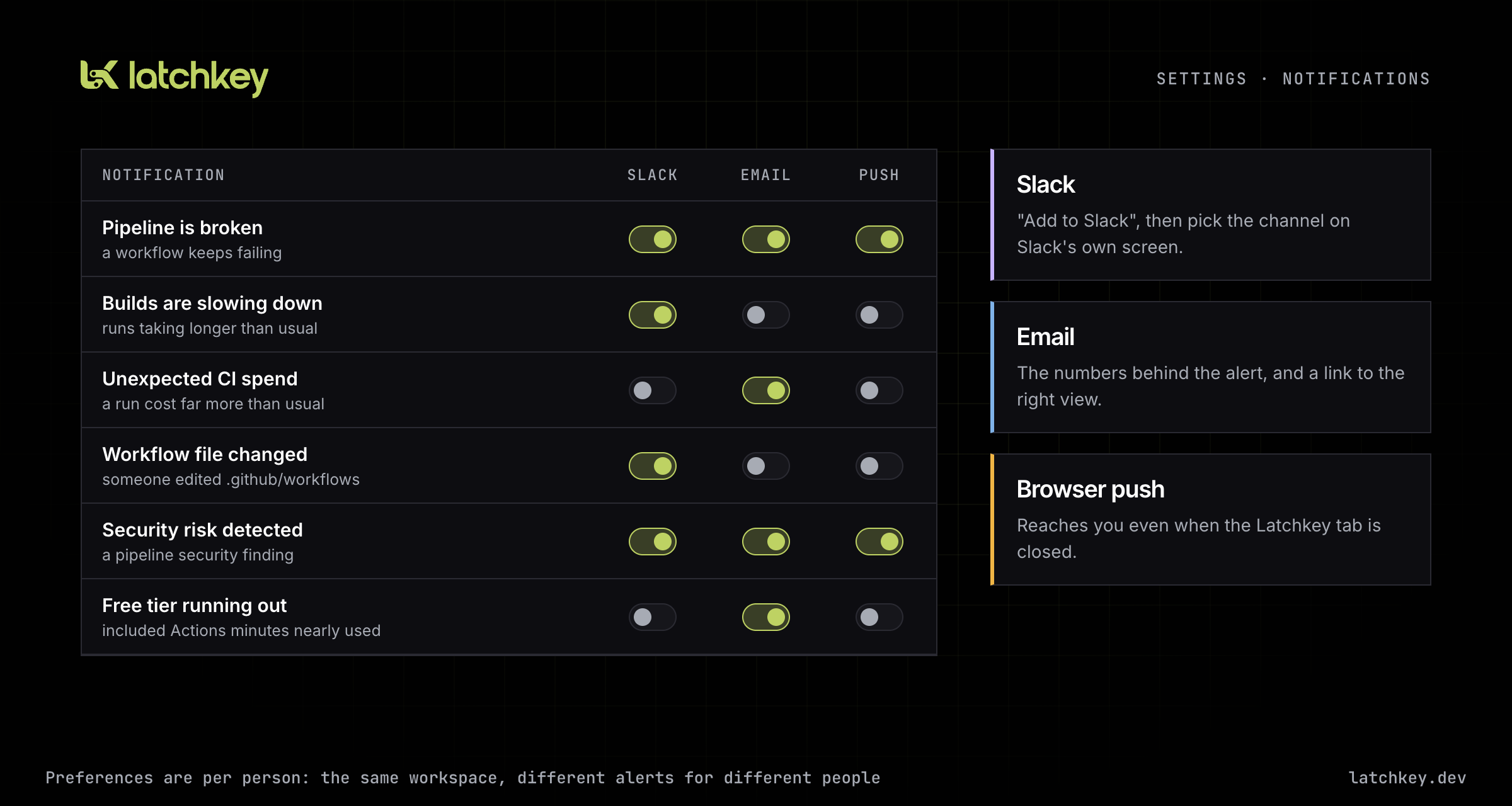Click "someone edited .github/workflows" description

point(231,479)
